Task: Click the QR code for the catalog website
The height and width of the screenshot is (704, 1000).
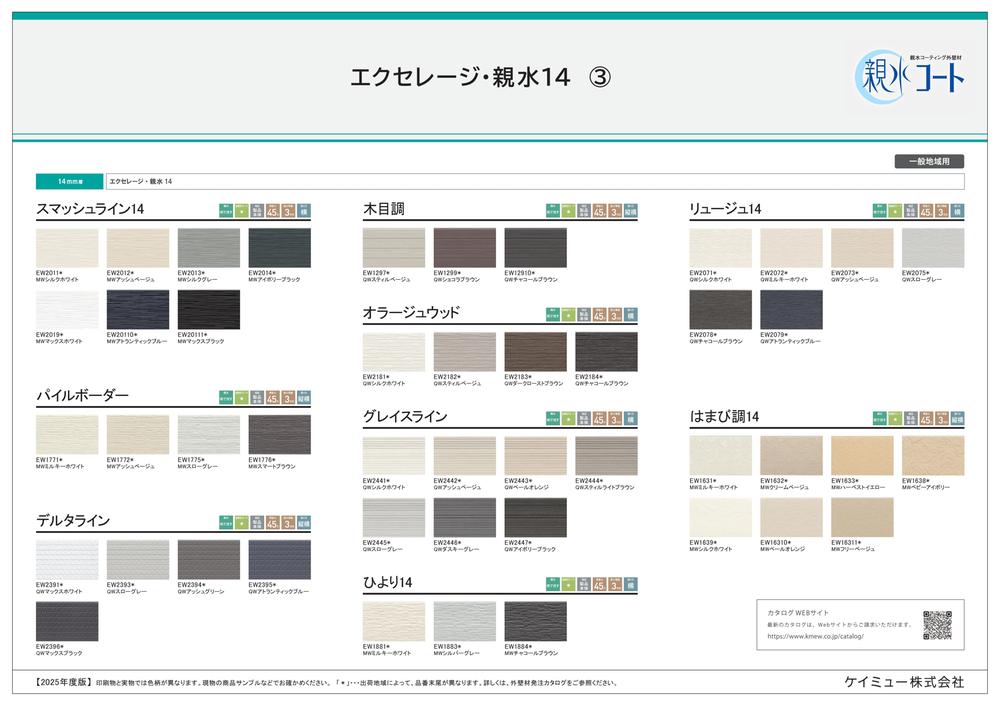Action: pyautogui.click(x=936, y=623)
